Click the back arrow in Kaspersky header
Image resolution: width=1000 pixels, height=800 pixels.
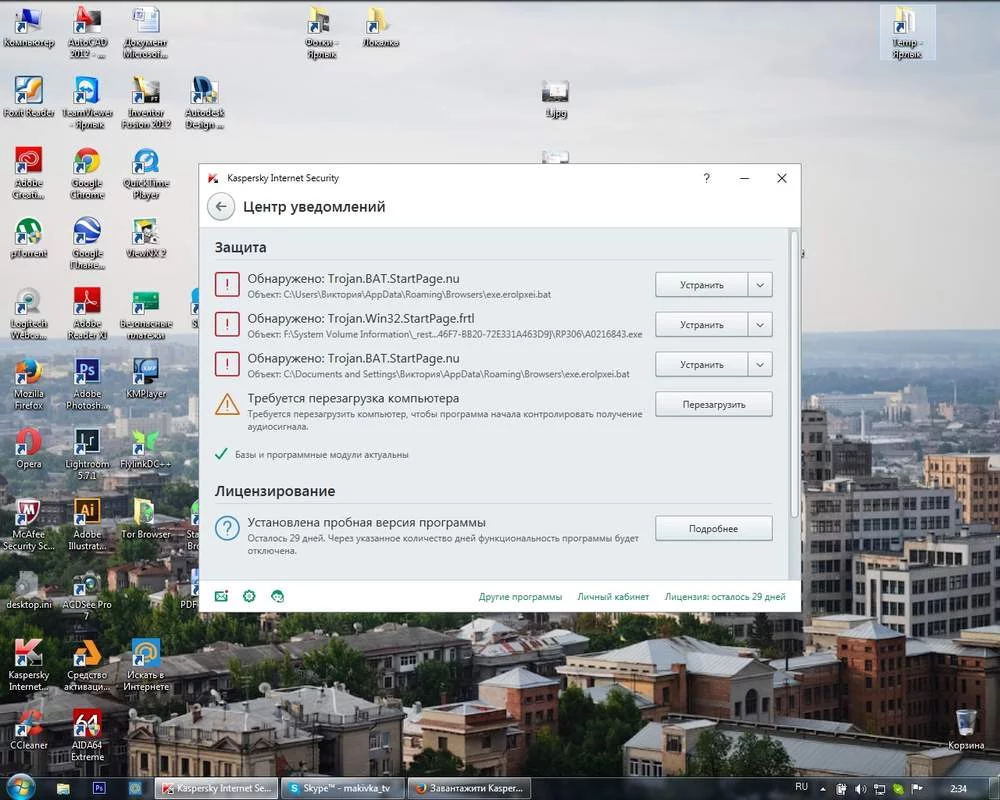point(221,207)
